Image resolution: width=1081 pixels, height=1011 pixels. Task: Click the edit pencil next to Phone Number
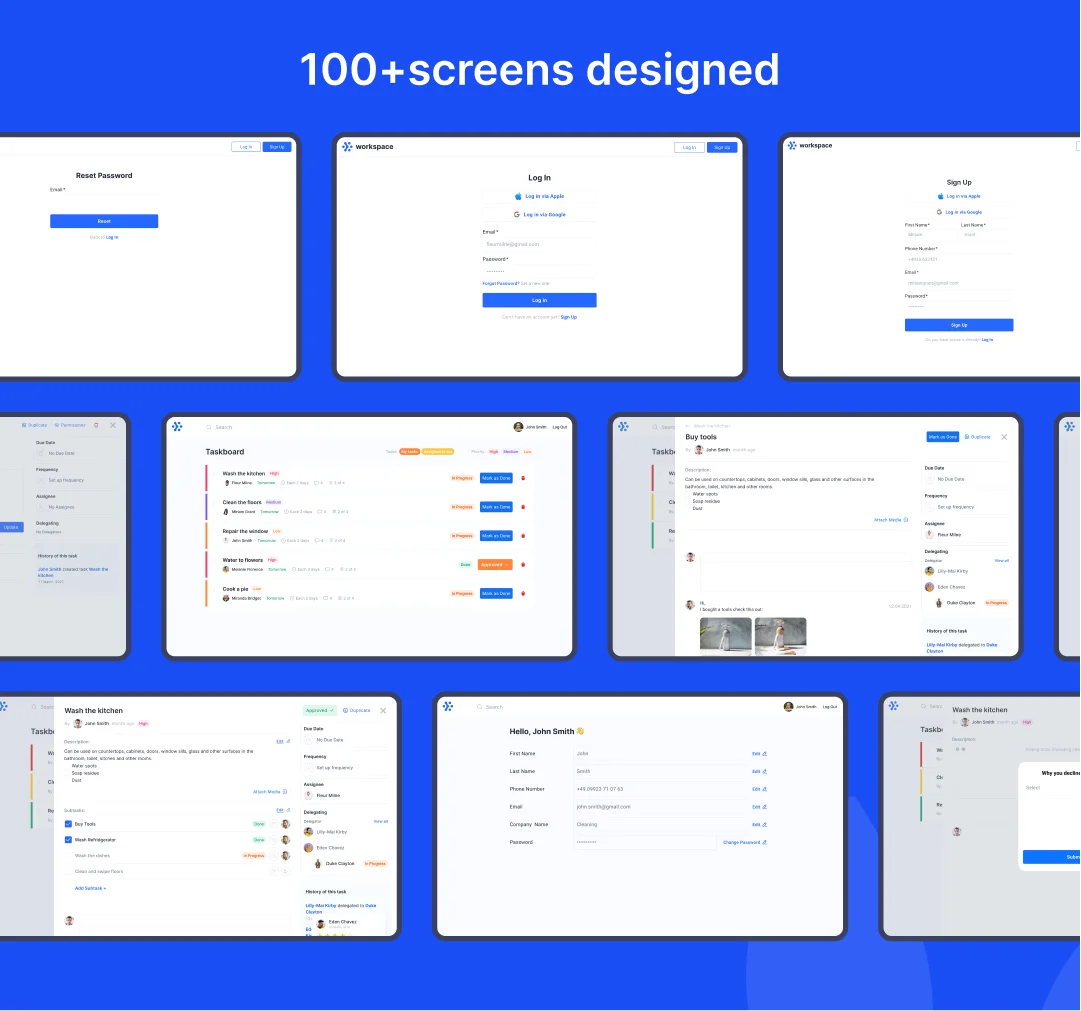pyautogui.click(x=765, y=789)
